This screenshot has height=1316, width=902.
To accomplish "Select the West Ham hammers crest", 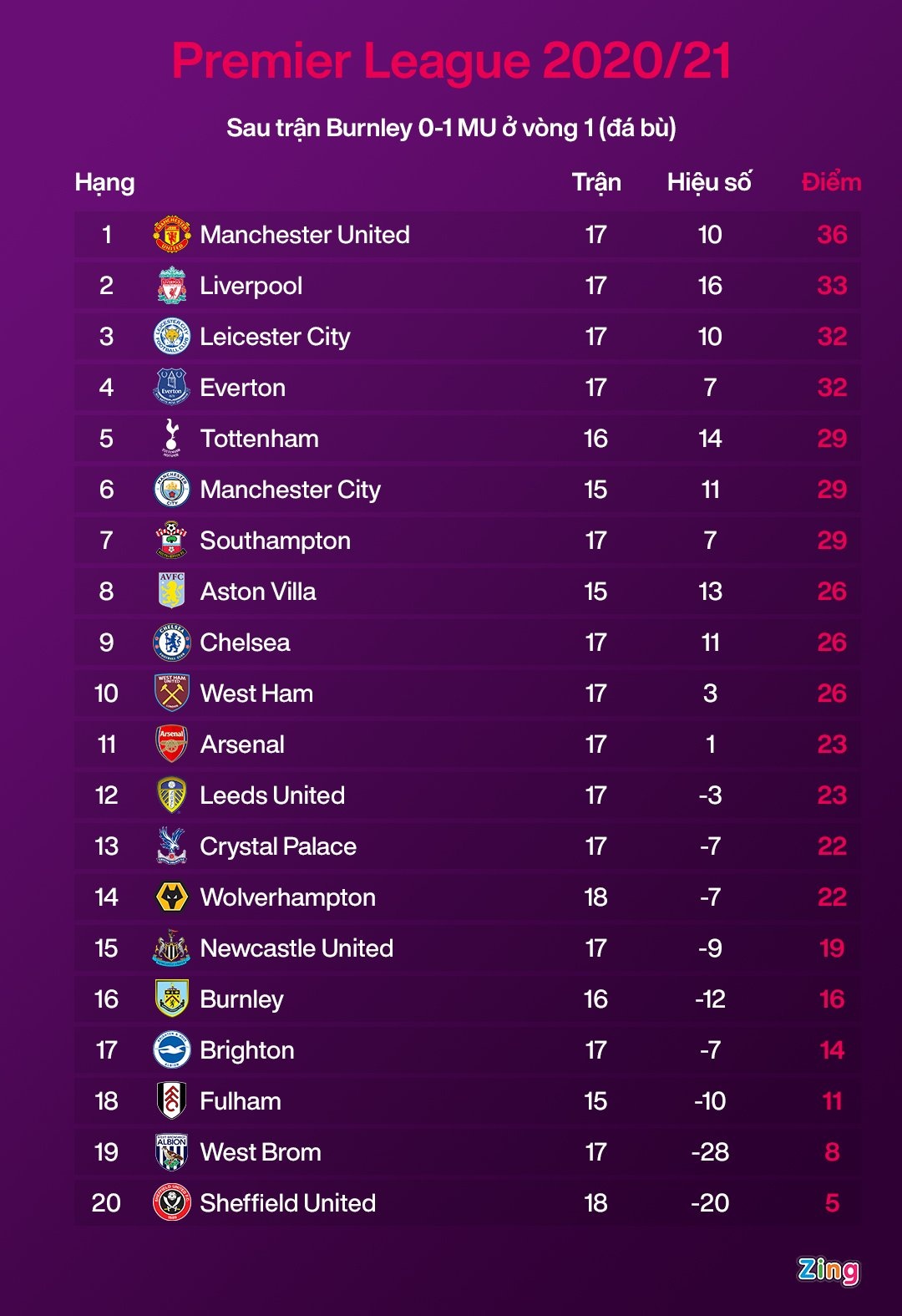I will [x=172, y=694].
